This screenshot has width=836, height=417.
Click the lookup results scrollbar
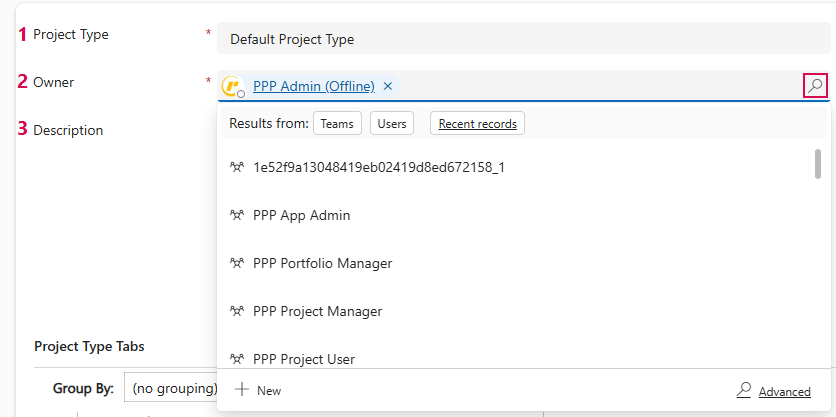pos(818,164)
